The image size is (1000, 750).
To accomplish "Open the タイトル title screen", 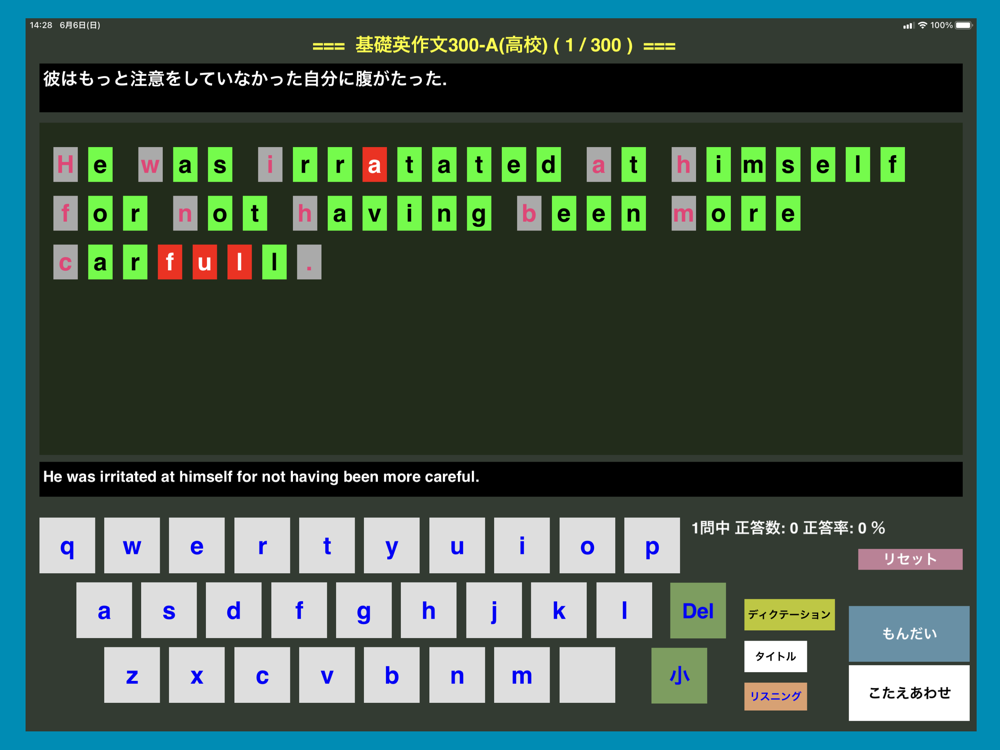I will 776,656.
